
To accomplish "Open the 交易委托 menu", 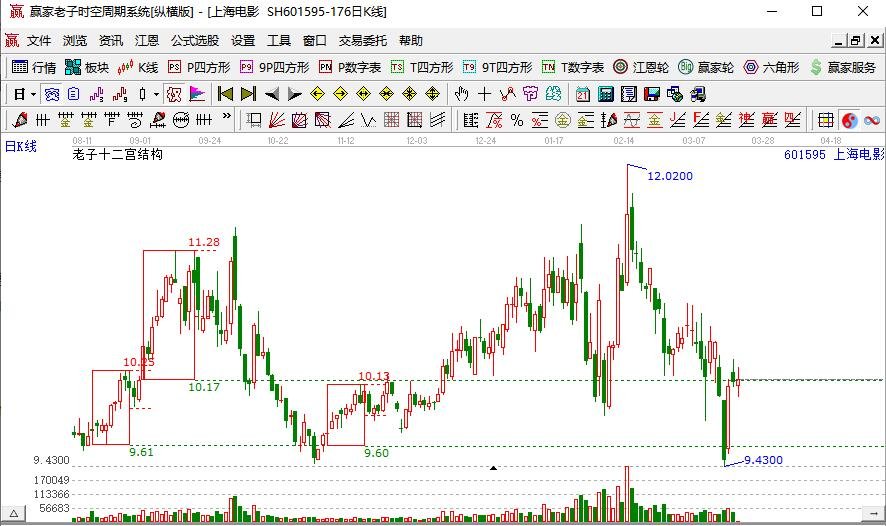I will (x=363, y=41).
